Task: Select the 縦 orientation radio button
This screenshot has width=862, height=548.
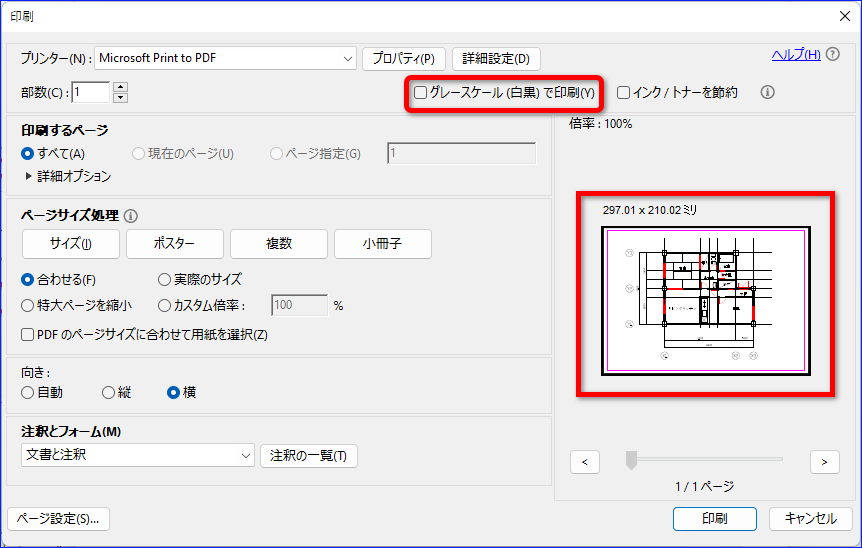Action: click(108, 392)
